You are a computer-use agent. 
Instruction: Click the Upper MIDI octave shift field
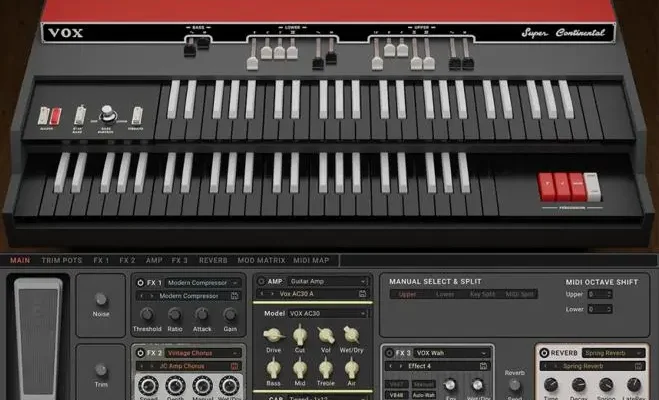[600, 294]
